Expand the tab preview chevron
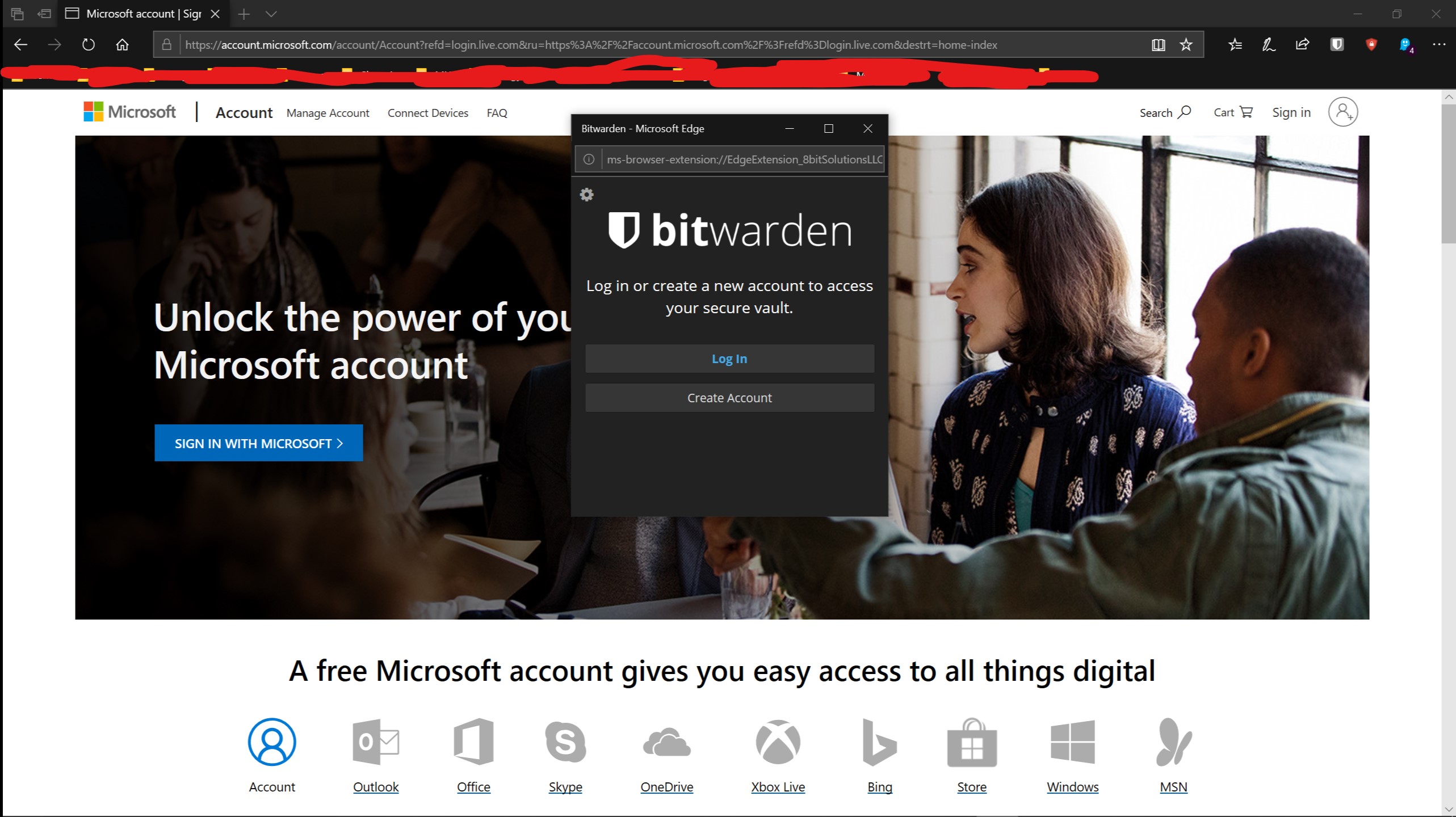The width and height of the screenshot is (1456, 817). tap(271, 14)
